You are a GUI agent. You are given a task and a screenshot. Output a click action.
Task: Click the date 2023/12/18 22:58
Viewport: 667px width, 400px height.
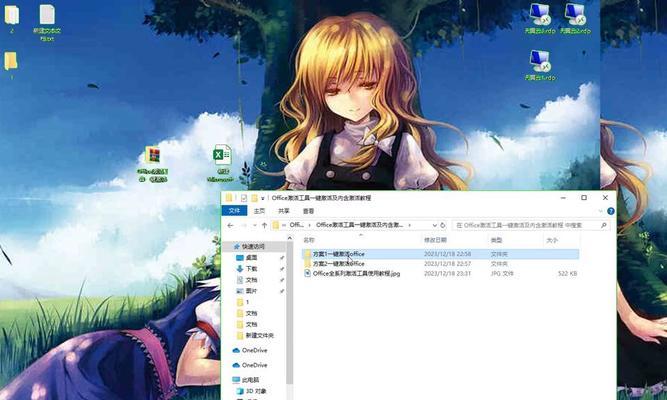tap(448, 254)
